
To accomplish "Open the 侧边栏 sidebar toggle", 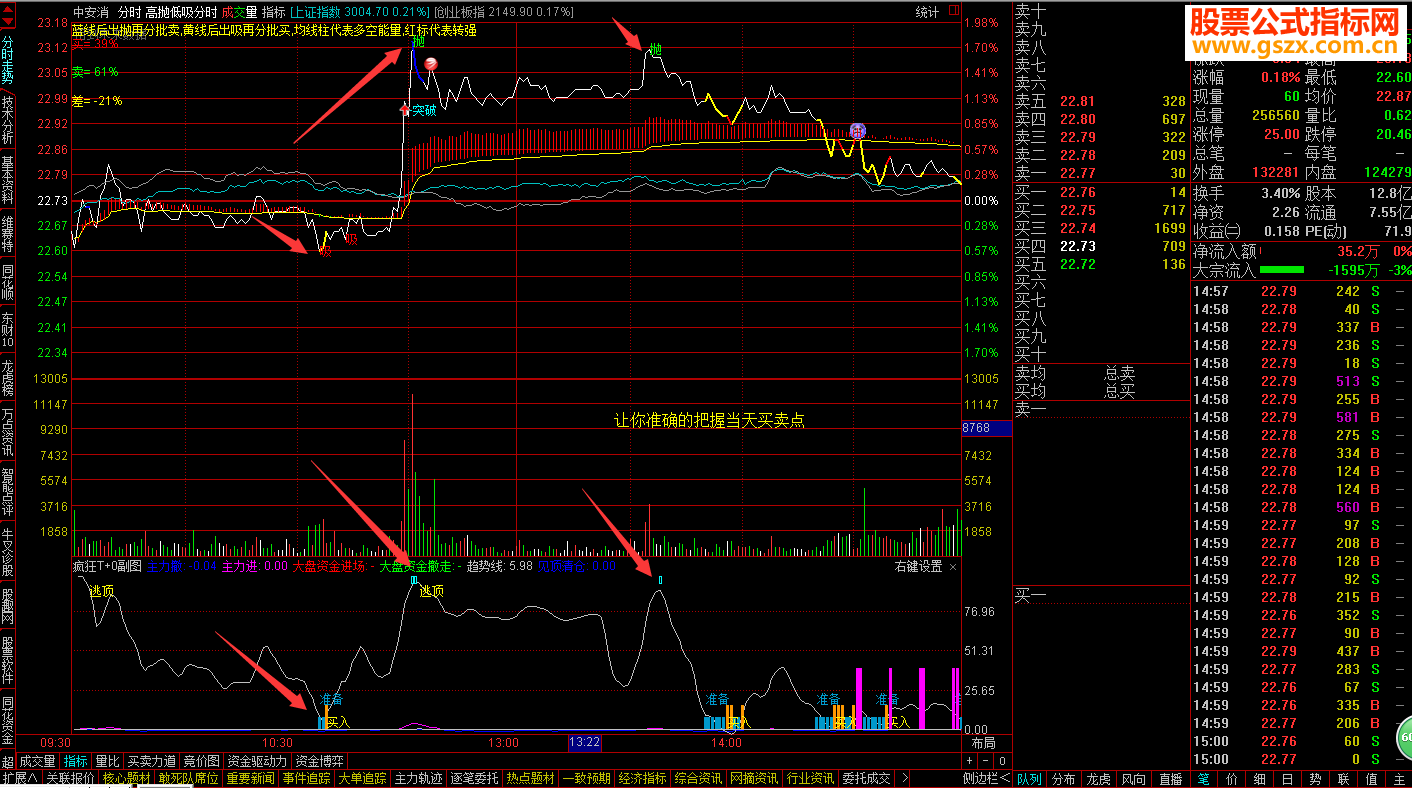I will pos(985,778).
